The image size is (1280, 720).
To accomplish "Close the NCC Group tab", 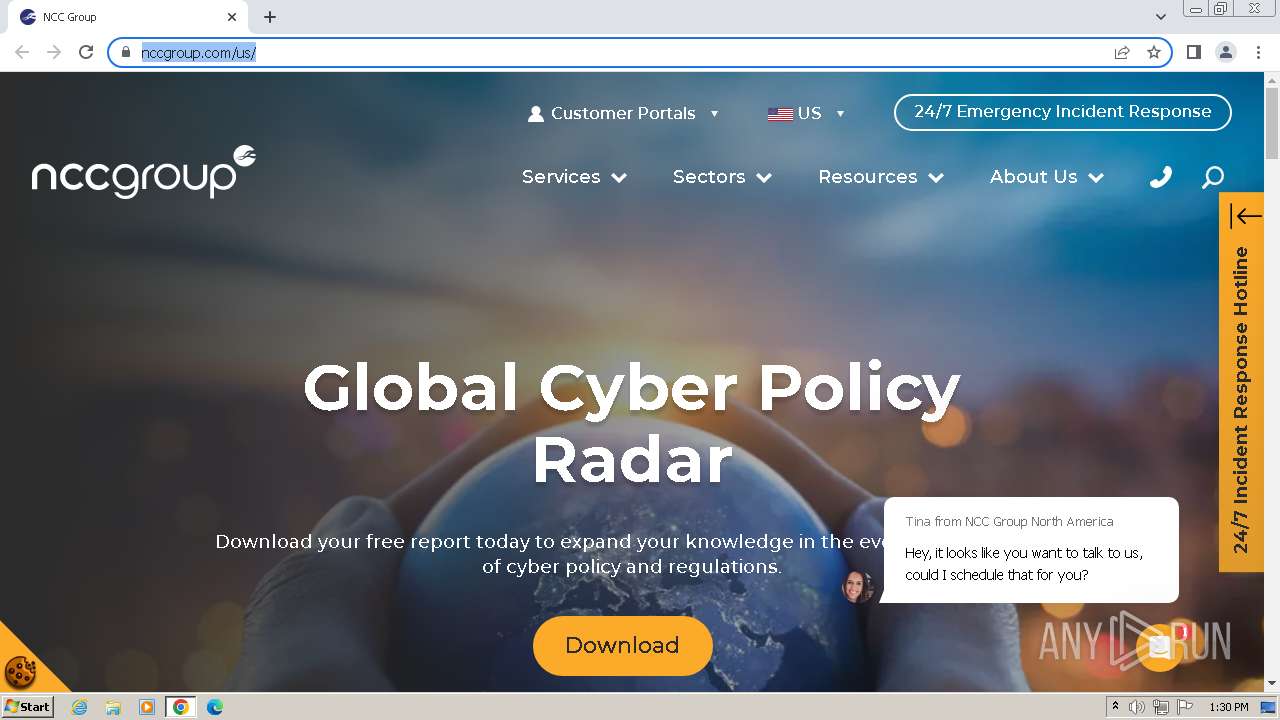I will (232, 17).
